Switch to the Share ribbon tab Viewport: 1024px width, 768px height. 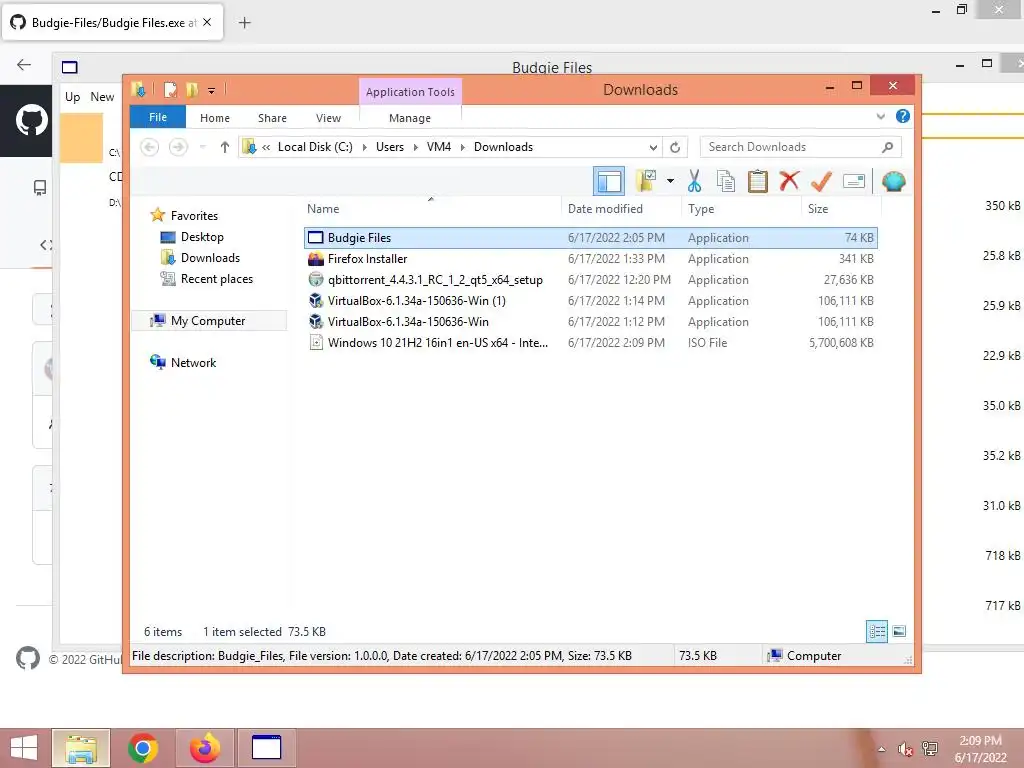pyautogui.click(x=272, y=118)
